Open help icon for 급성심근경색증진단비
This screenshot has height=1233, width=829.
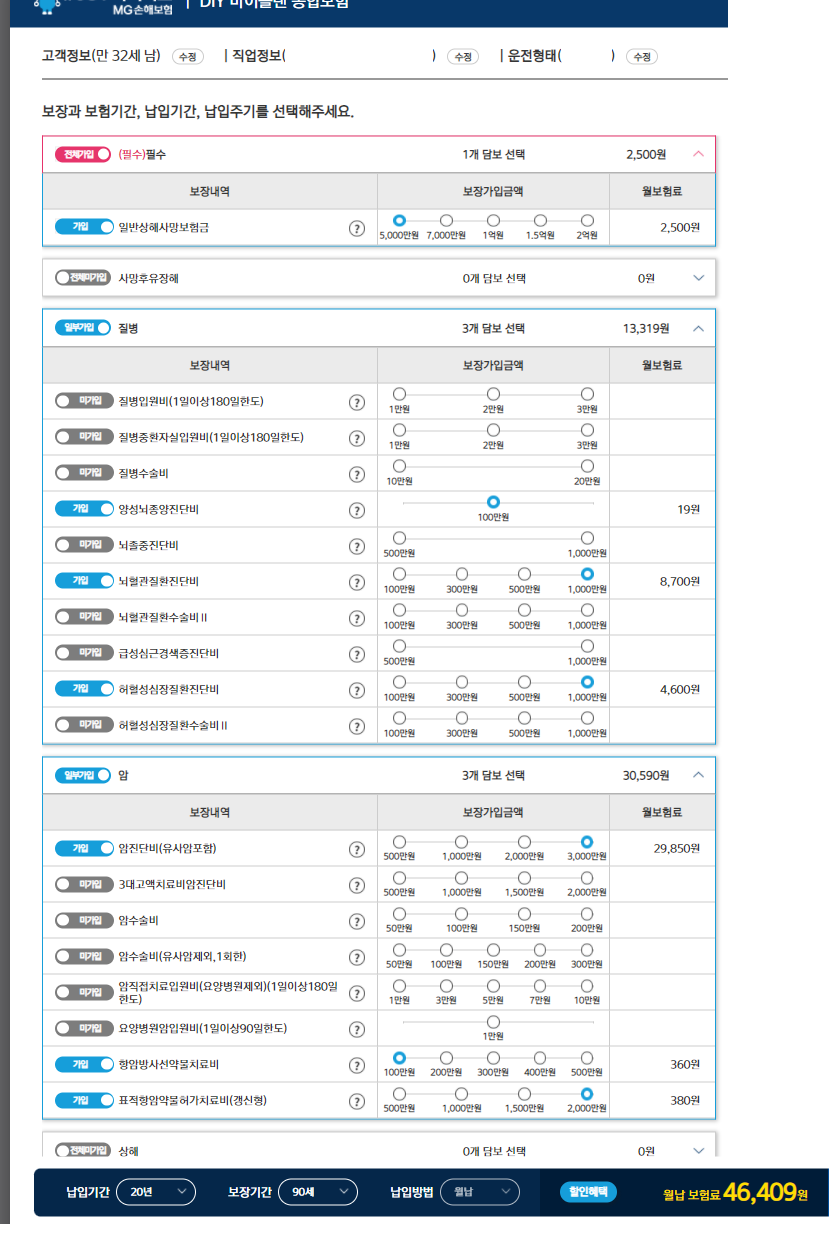[356, 654]
